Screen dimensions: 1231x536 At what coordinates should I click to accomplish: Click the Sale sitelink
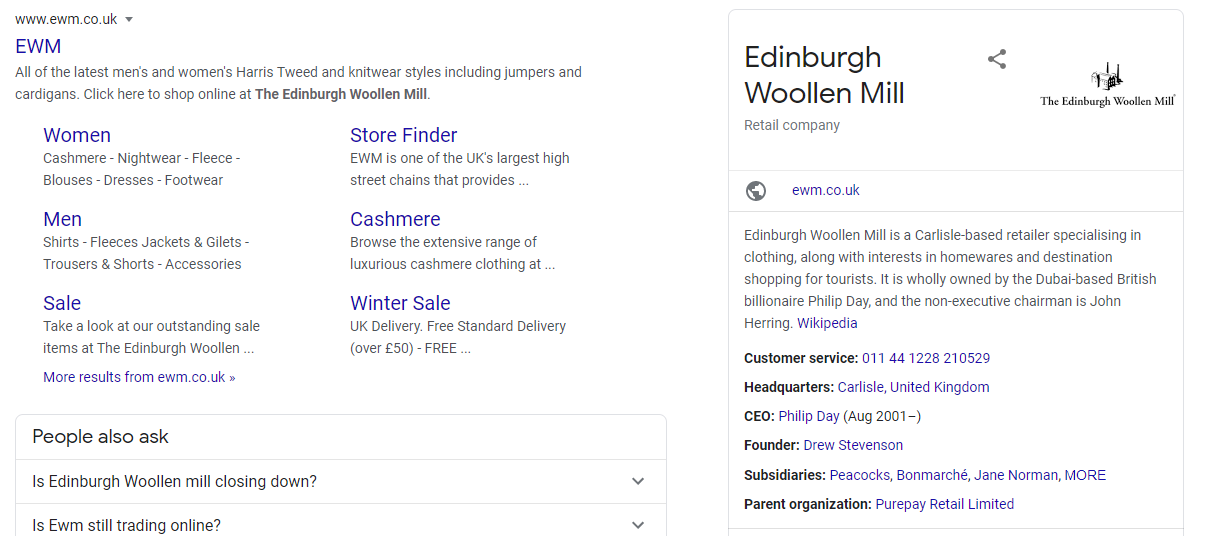pos(62,303)
